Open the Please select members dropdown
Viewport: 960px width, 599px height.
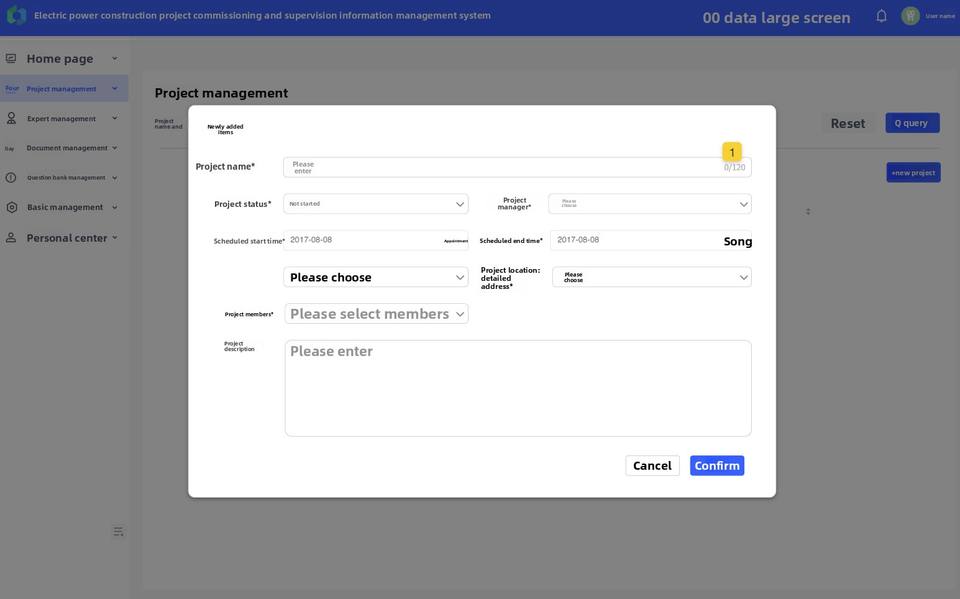tap(376, 314)
